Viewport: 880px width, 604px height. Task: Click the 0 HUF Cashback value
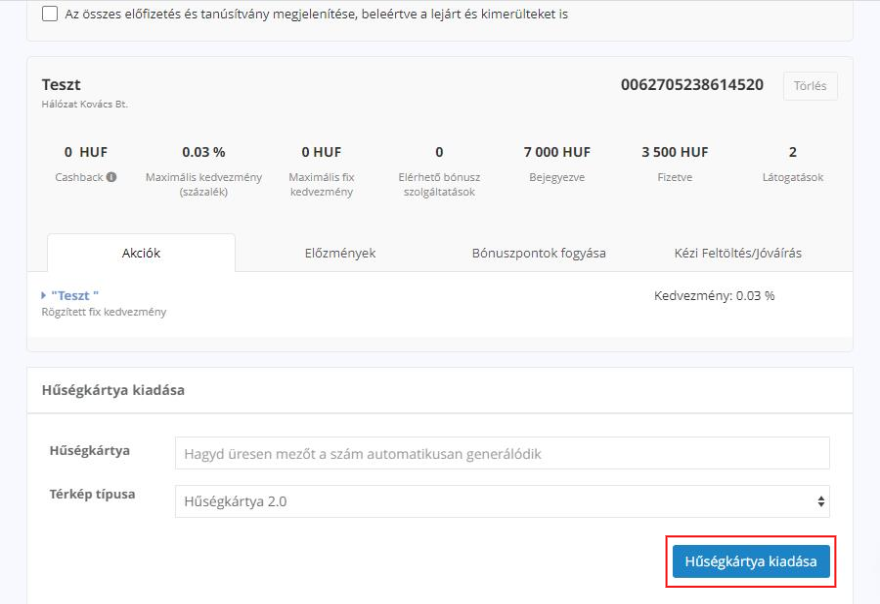click(86, 152)
